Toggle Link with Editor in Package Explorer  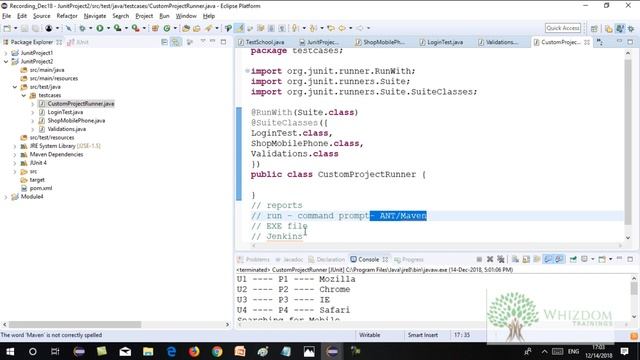click(176, 42)
